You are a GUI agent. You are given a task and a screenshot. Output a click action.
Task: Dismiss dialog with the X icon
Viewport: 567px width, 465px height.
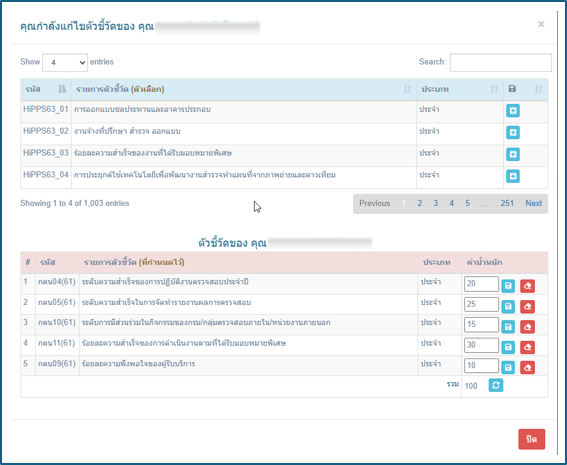(541, 24)
